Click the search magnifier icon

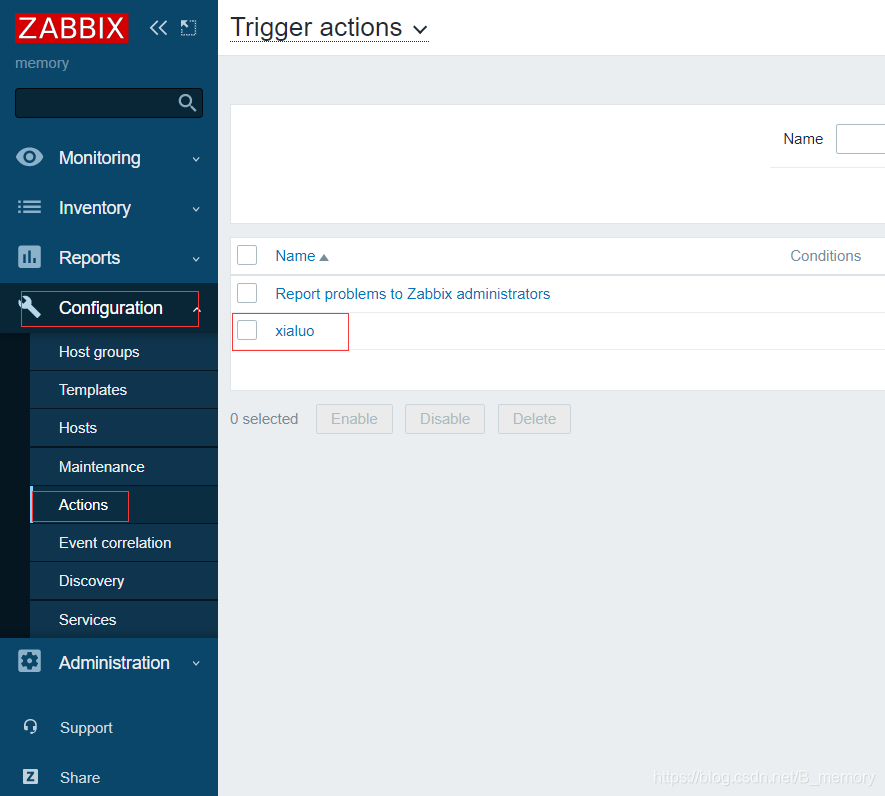click(x=187, y=103)
